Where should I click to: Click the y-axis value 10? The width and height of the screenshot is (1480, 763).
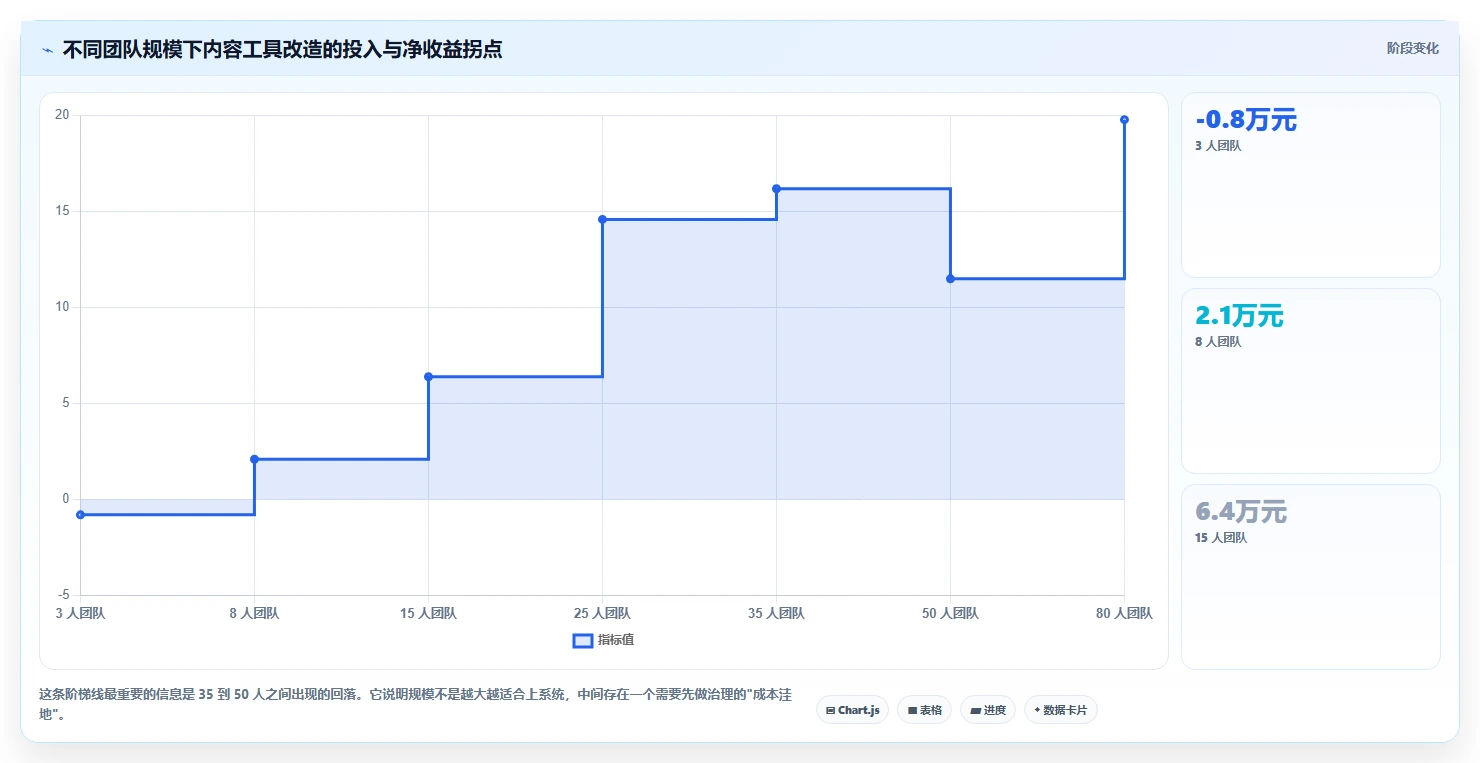(x=62, y=307)
